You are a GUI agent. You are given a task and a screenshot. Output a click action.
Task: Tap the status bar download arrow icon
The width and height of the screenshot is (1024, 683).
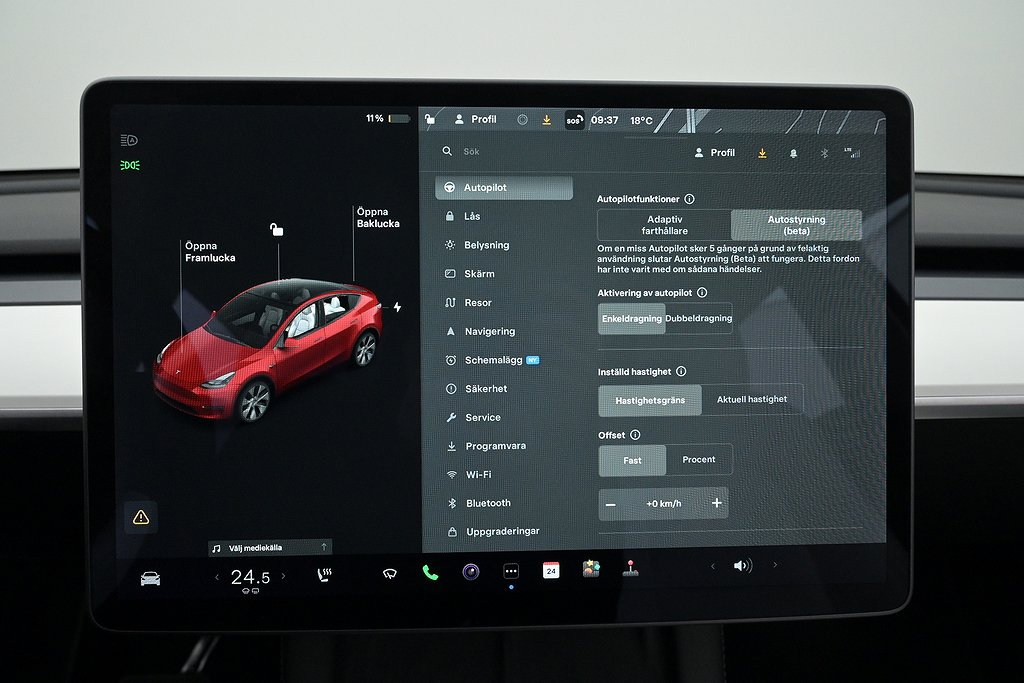[547, 120]
